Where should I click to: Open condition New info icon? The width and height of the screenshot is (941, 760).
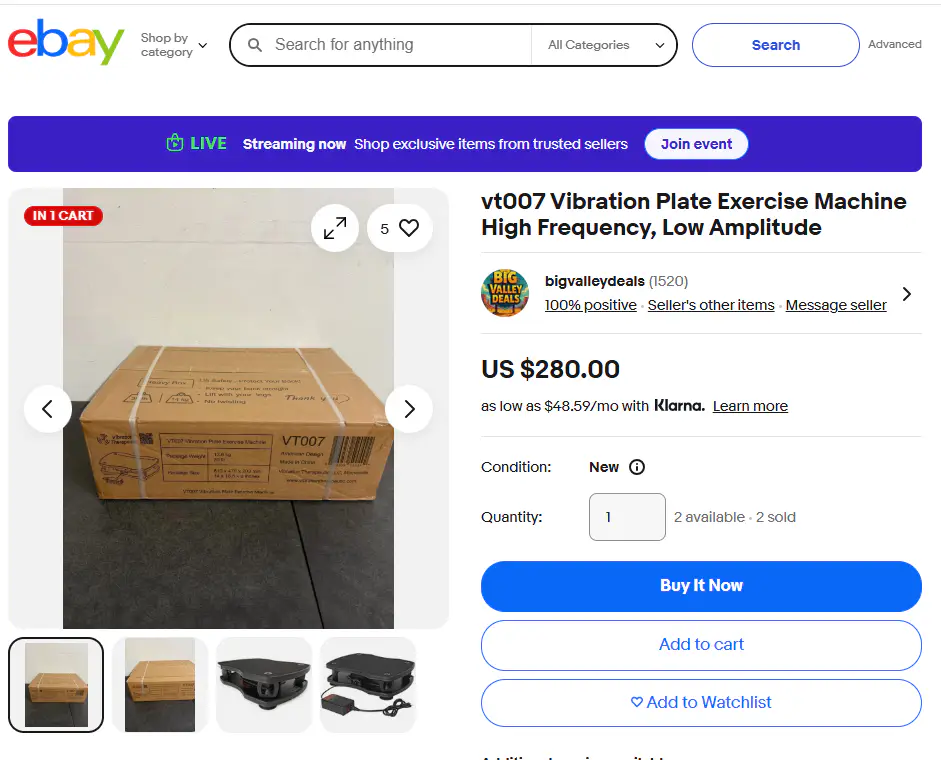coord(637,467)
